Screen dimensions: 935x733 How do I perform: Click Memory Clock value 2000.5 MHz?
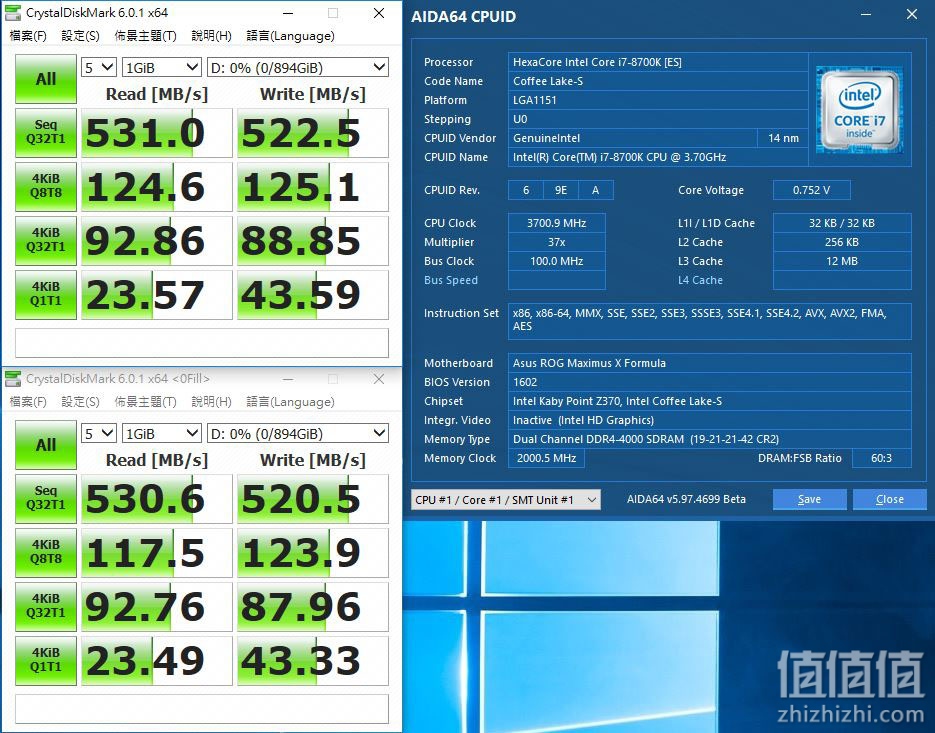[x=546, y=458]
